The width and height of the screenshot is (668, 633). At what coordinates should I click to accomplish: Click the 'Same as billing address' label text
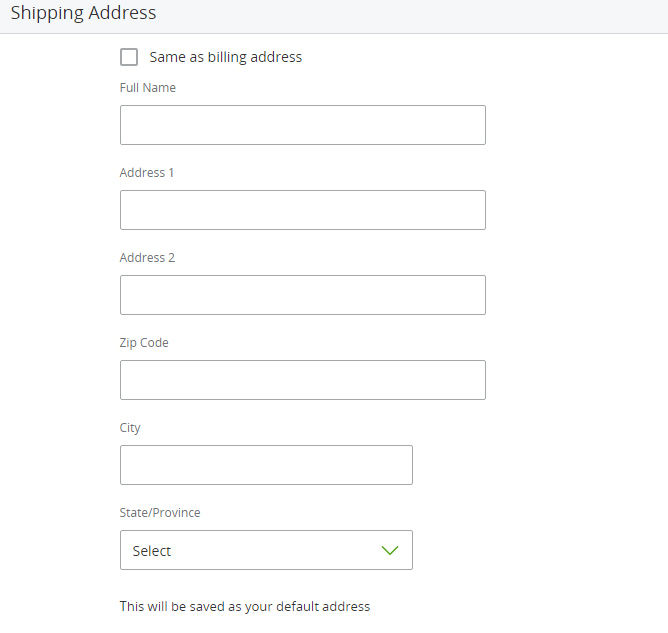coord(225,57)
